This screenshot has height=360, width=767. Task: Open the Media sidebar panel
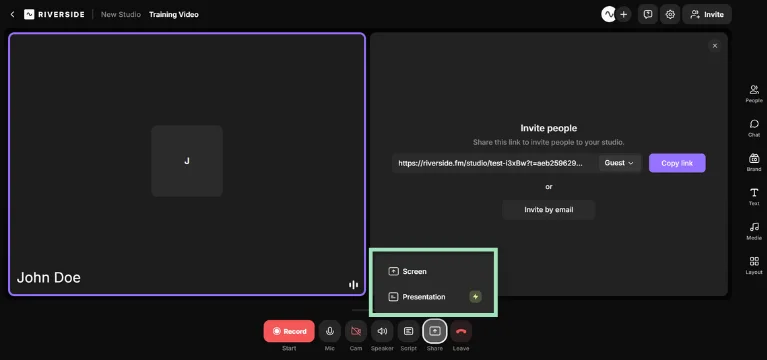point(754,230)
